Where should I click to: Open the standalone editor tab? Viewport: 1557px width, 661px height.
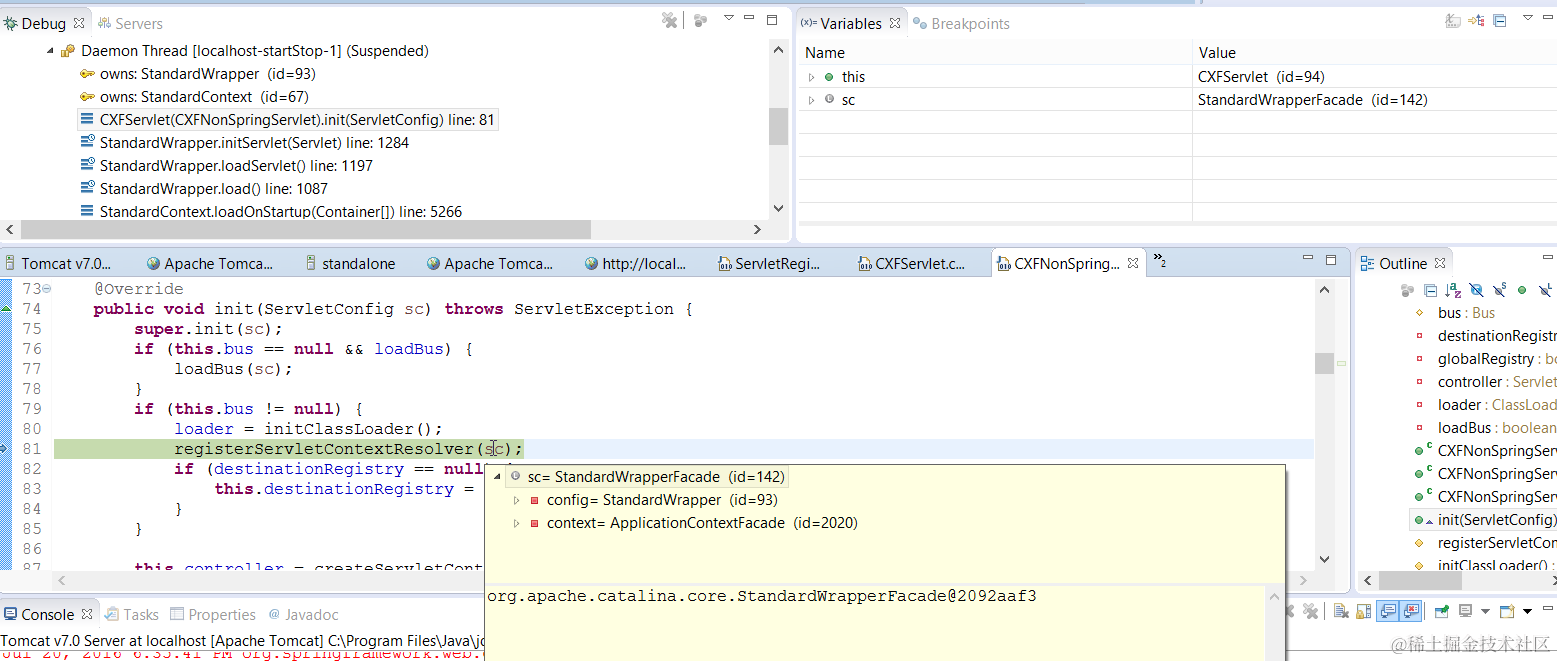point(348,264)
